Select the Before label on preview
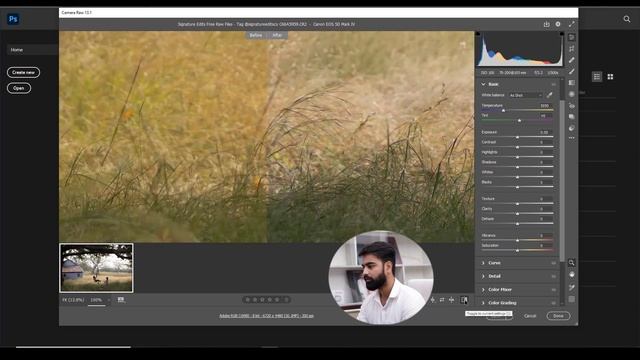 (256, 35)
